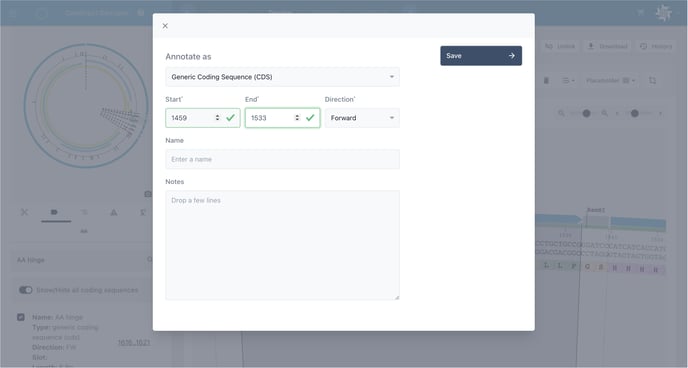Screen dimensions: 688x368
Task: Click the 1636..1821 range link
Action: pos(134,343)
